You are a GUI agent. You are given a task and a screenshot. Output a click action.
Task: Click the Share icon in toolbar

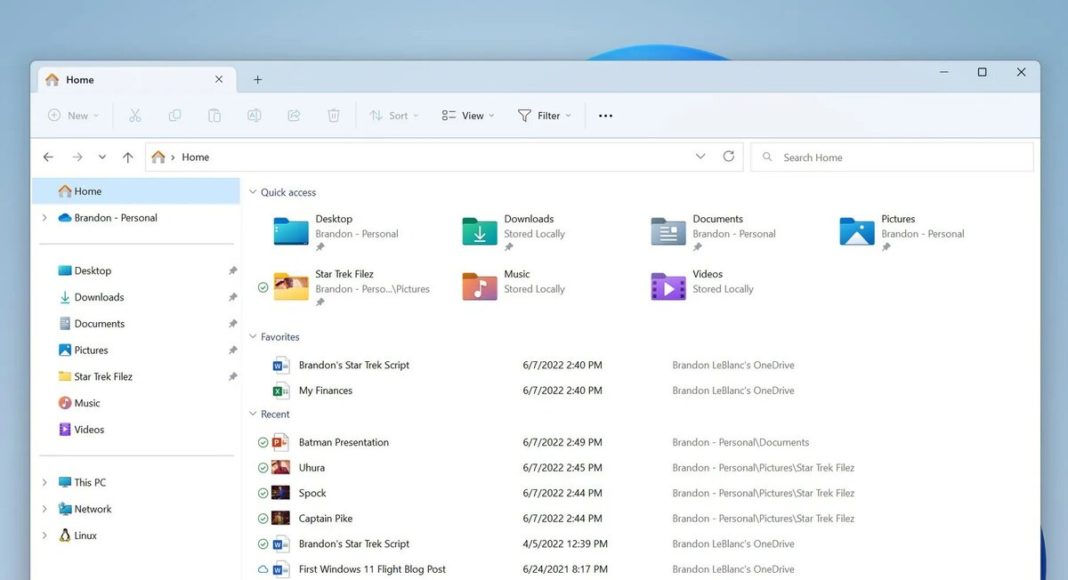click(x=294, y=116)
